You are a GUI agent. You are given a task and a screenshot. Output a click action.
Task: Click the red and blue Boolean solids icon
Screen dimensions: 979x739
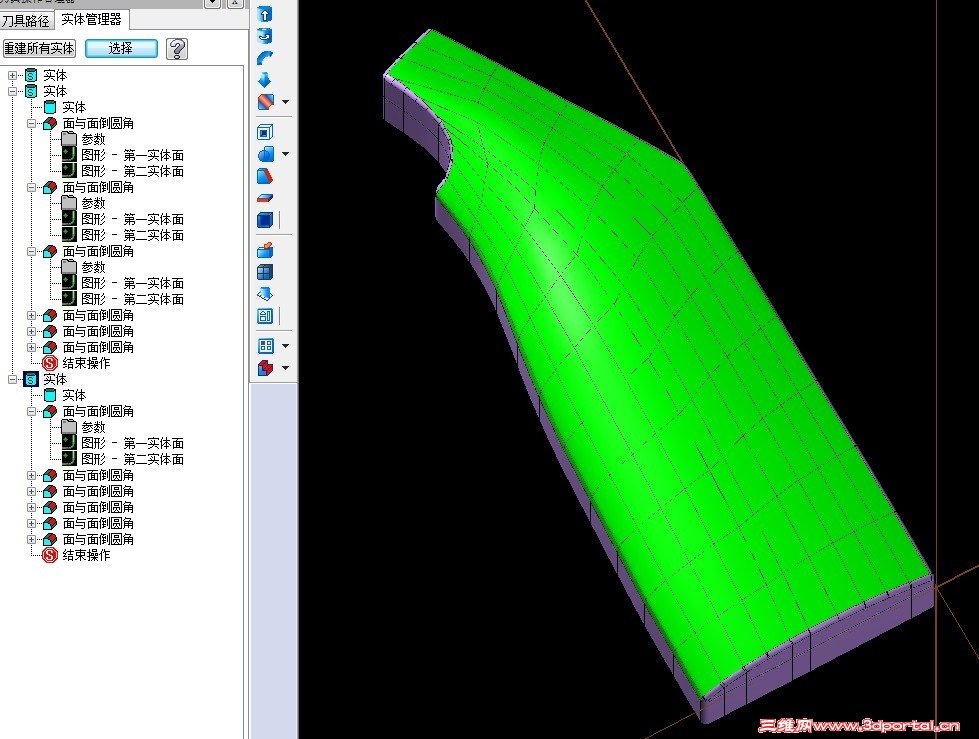click(265, 368)
